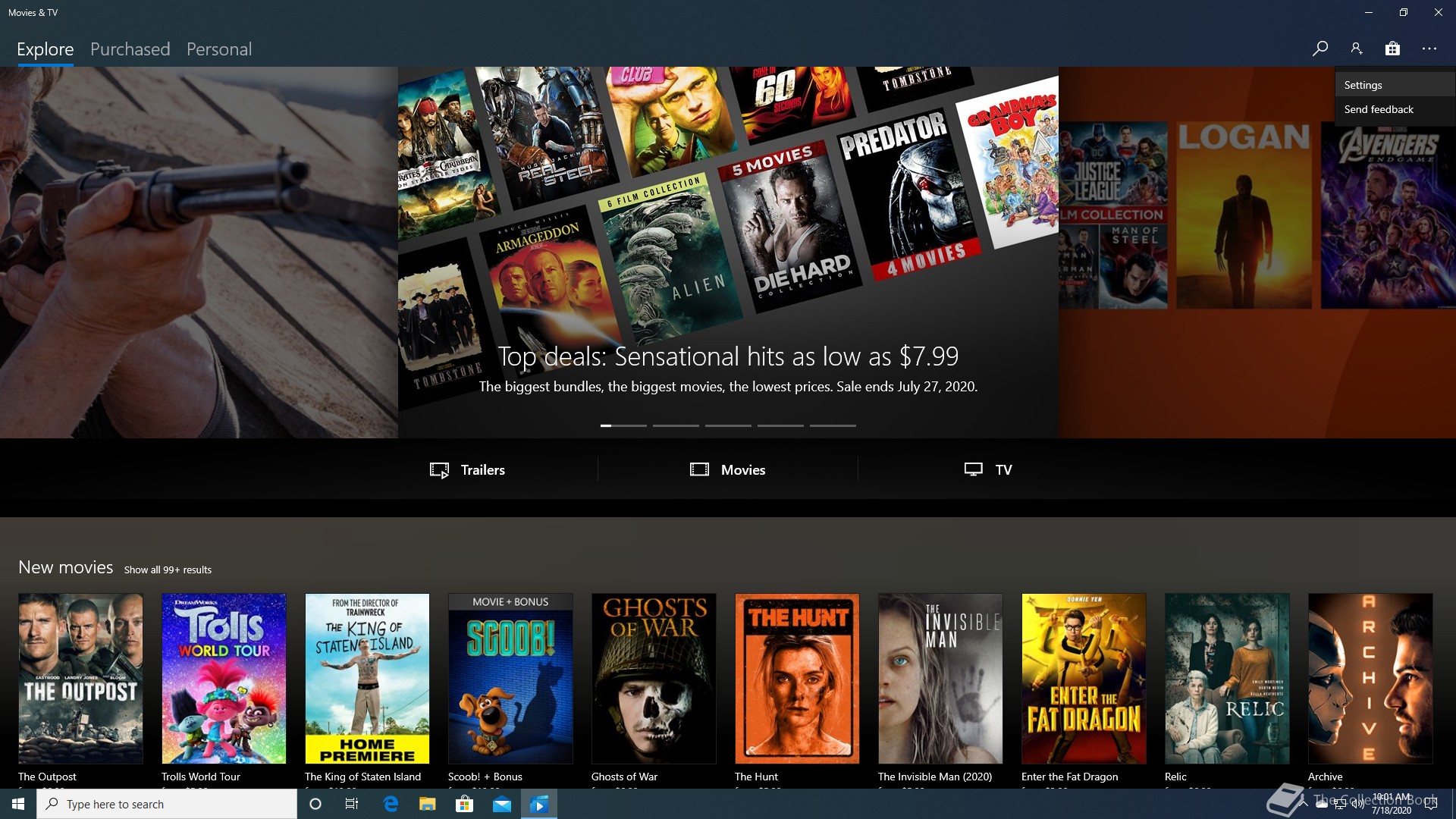
Task: Open the Justice League film collection poster
Action: 1113,215
